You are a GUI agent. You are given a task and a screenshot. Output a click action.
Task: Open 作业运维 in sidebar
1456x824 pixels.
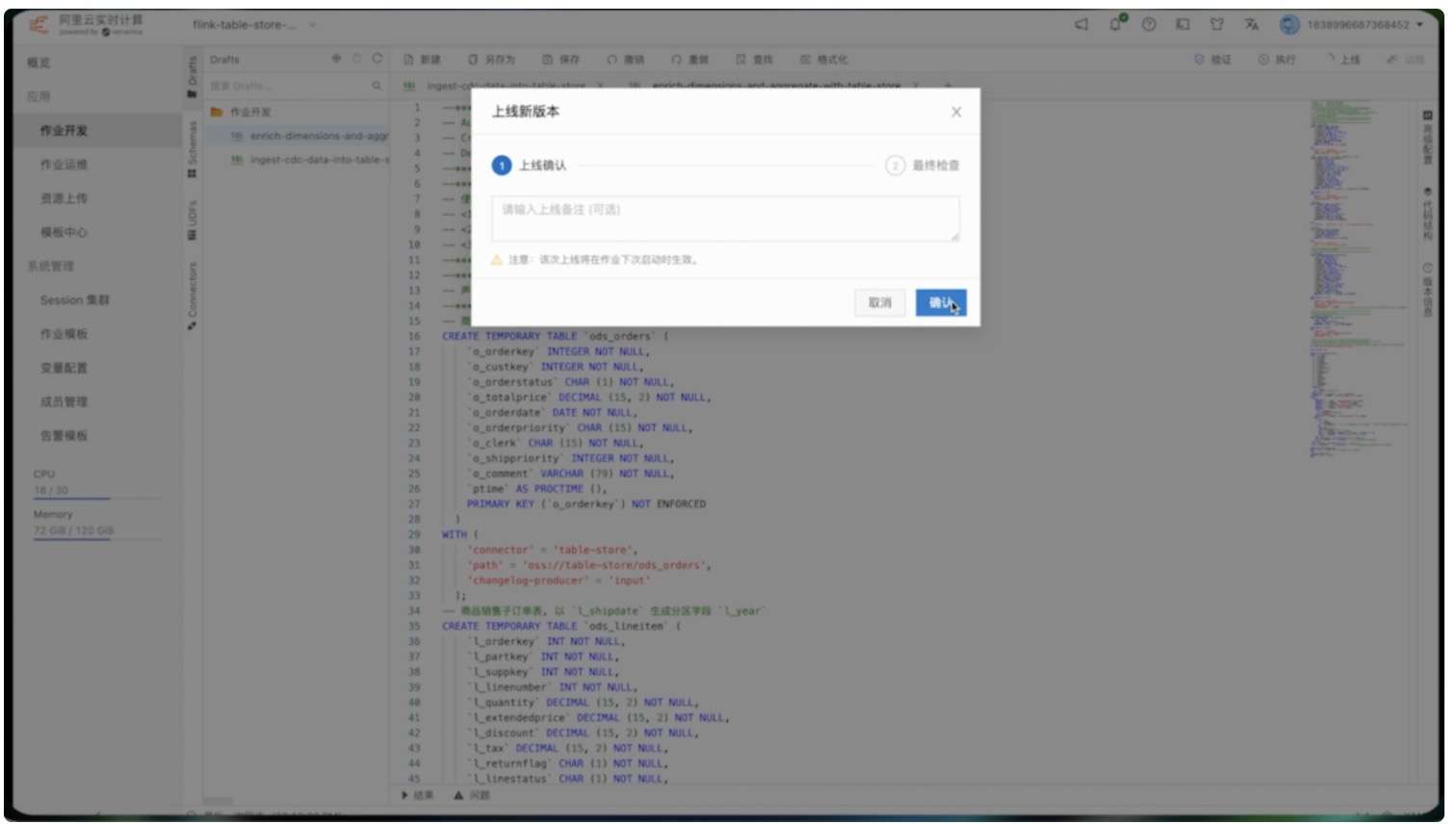coord(64,165)
